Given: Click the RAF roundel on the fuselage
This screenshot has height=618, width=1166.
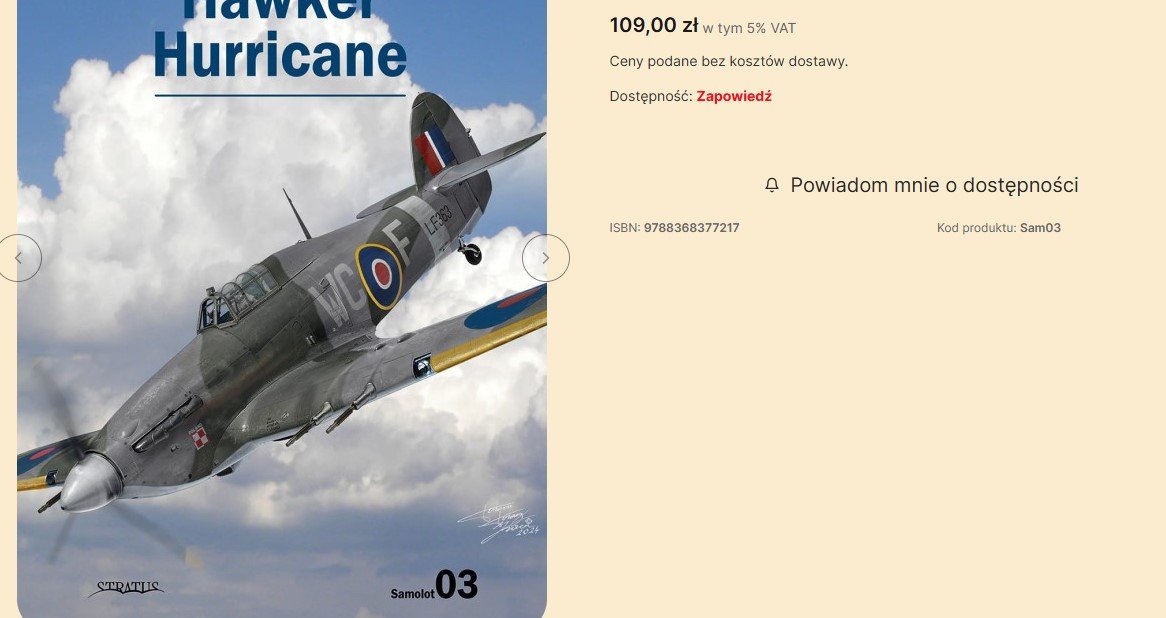Looking at the screenshot, I should coord(380,275).
